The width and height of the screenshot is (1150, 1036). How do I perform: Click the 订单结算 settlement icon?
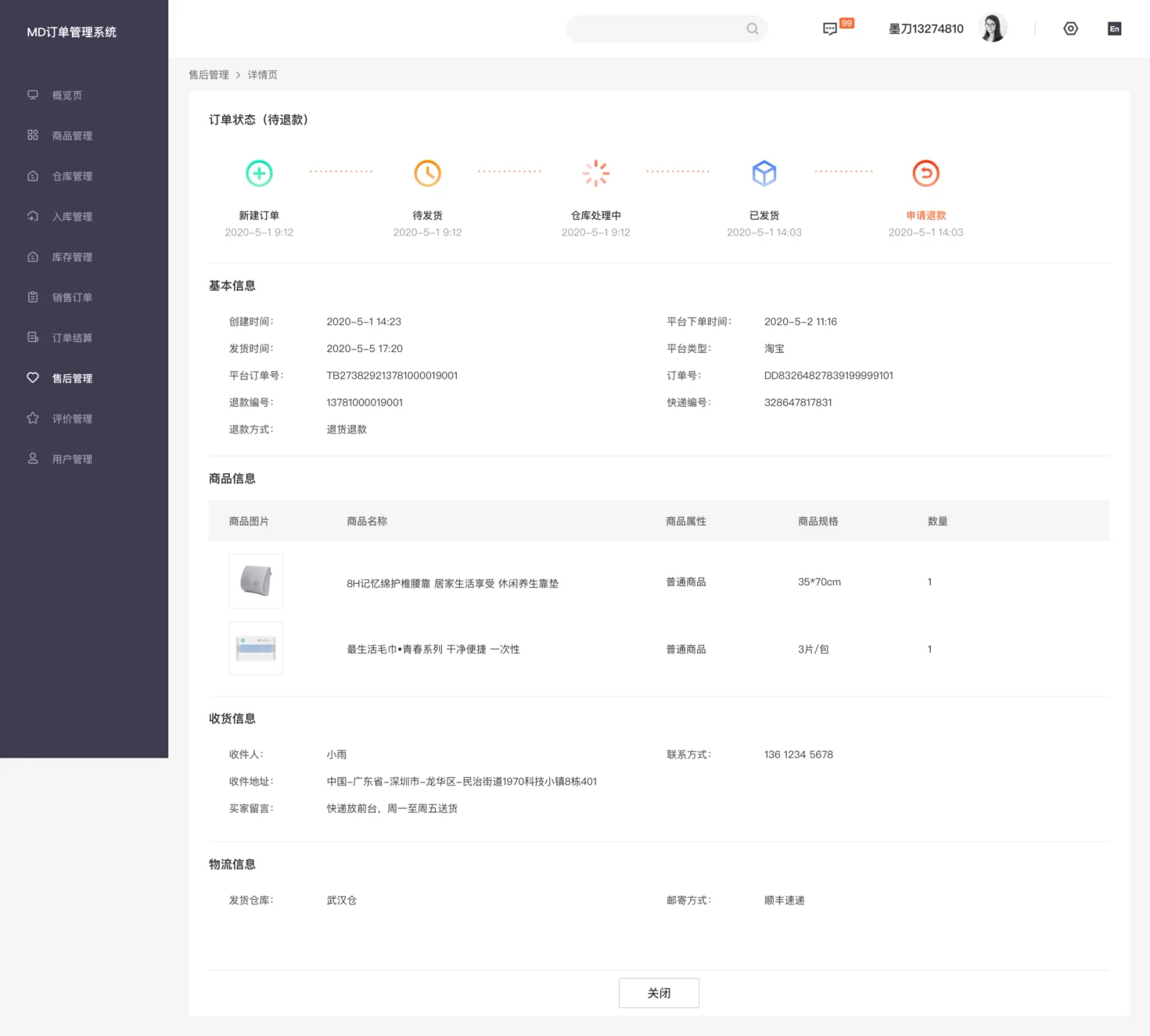click(32, 337)
